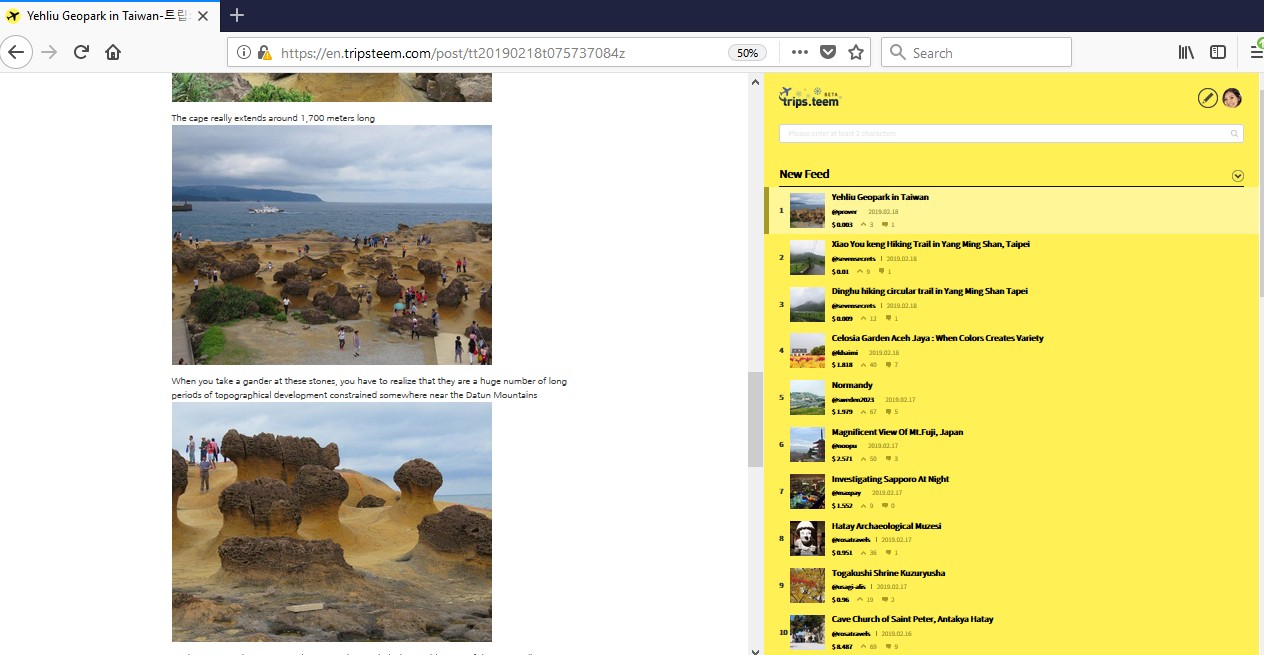Upvote arrow on Celosia Garden post
Image resolution: width=1264 pixels, height=655 pixels.
point(861,364)
